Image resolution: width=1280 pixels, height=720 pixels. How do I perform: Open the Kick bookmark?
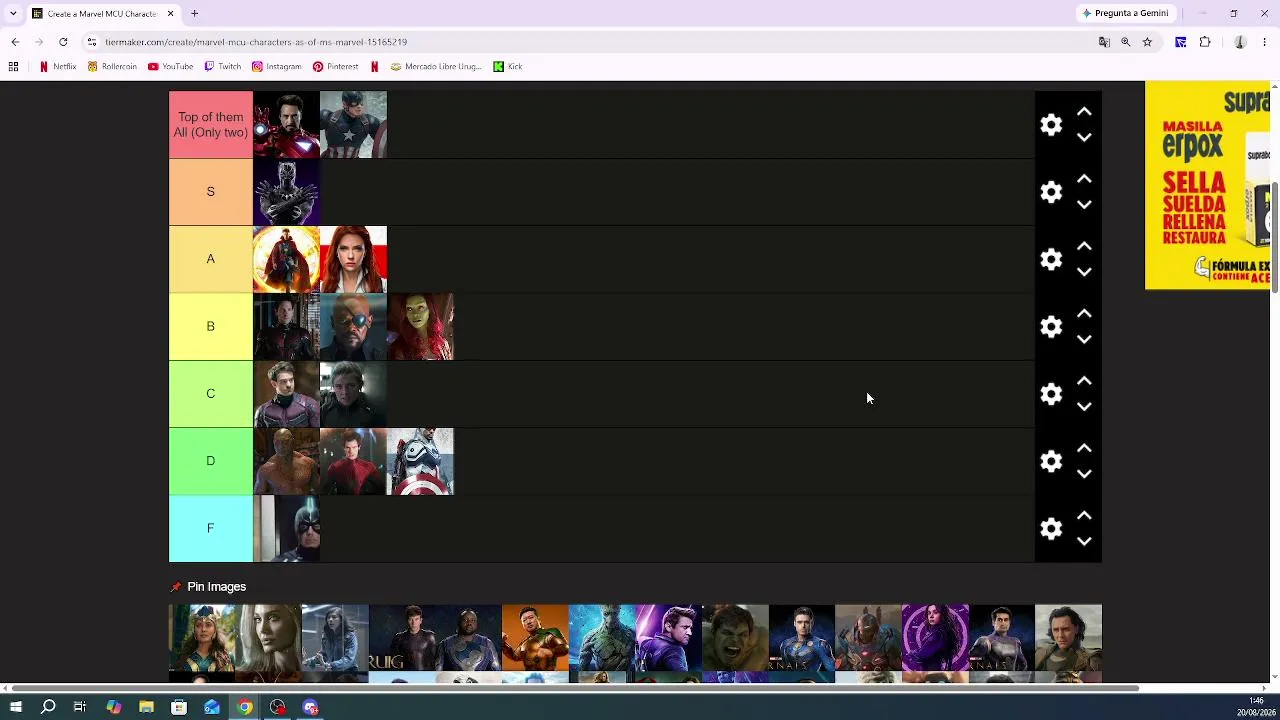(508, 67)
